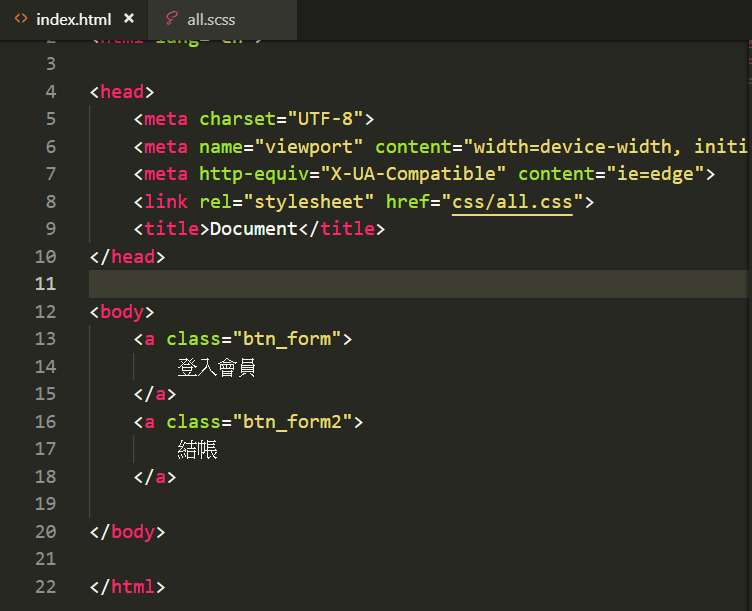Place cursor on closing head tag
Screen dimensions: 752x611
pos(127,257)
